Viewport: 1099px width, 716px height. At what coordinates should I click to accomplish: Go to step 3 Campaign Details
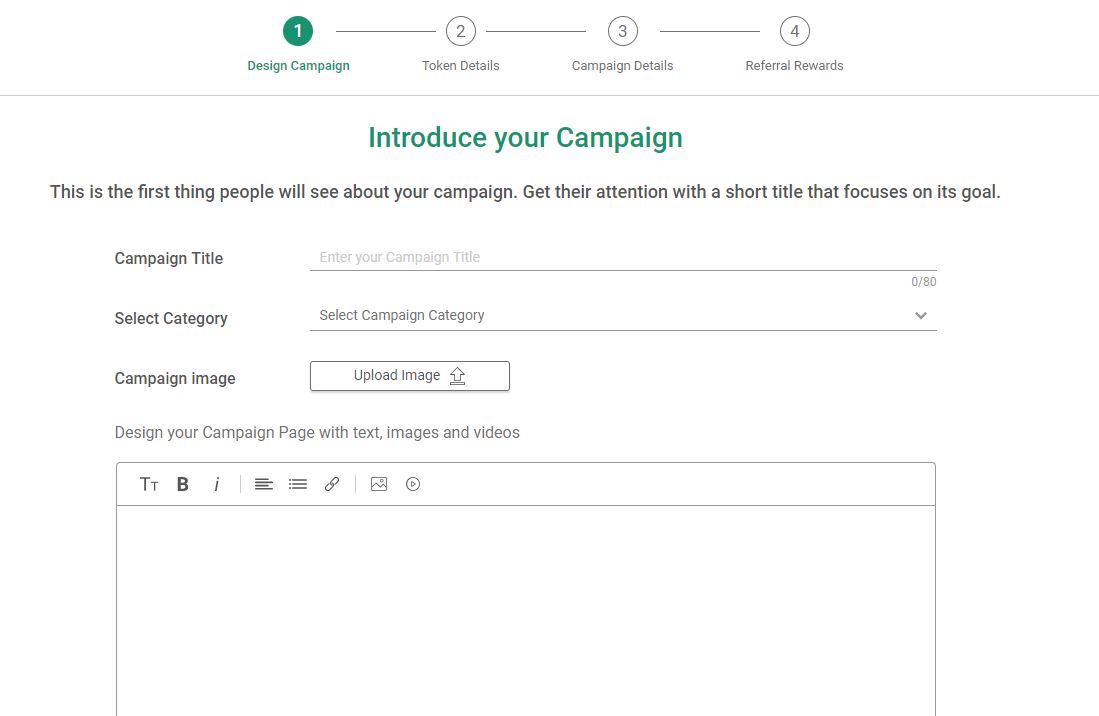(622, 31)
